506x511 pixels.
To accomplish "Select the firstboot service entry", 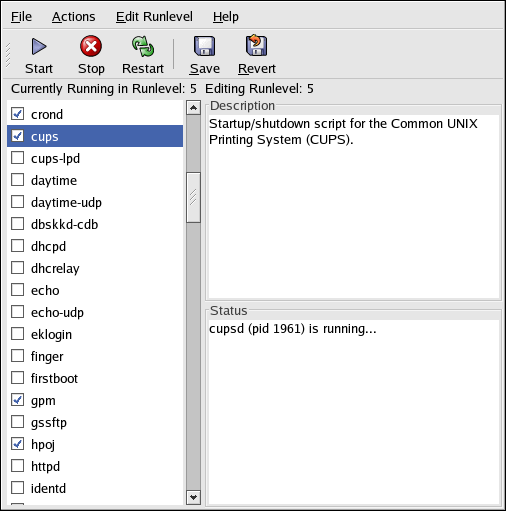I will [x=95, y=378].
